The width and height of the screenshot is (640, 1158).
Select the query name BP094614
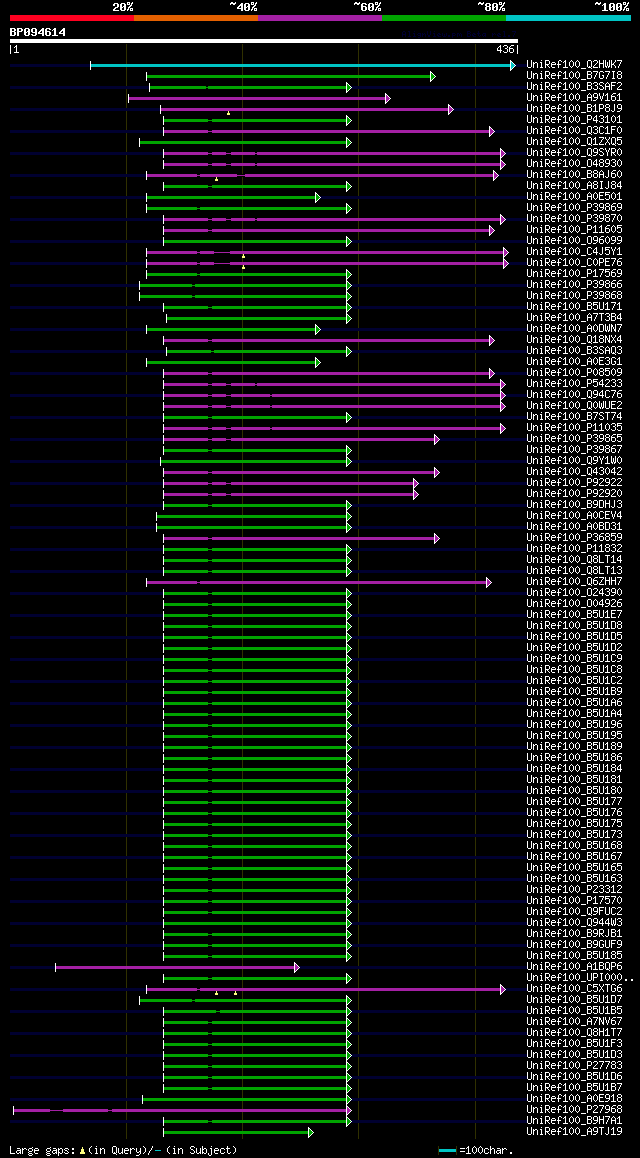[38, 32]
